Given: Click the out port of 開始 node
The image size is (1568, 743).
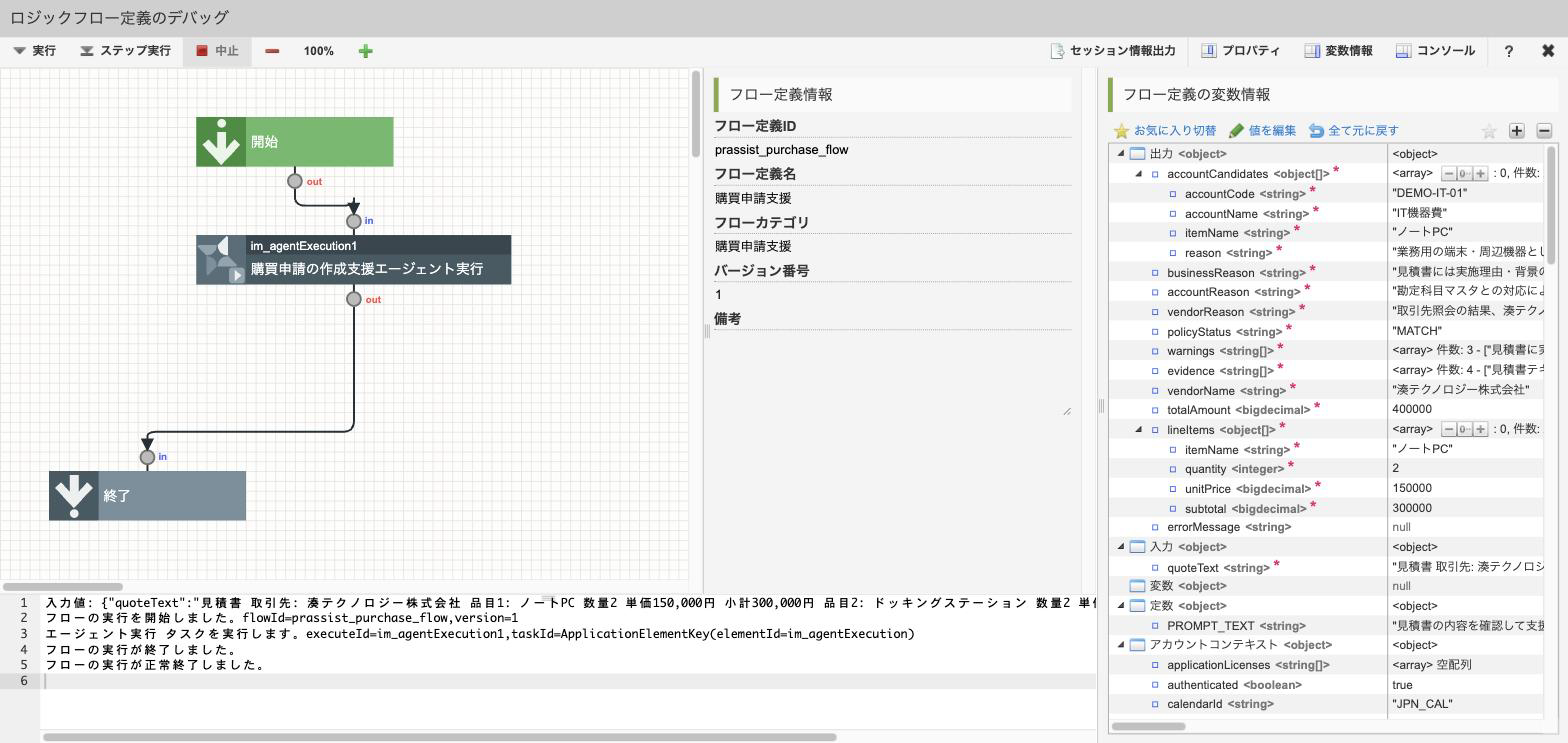Looking at the screenshot, I should pos(295,181).
